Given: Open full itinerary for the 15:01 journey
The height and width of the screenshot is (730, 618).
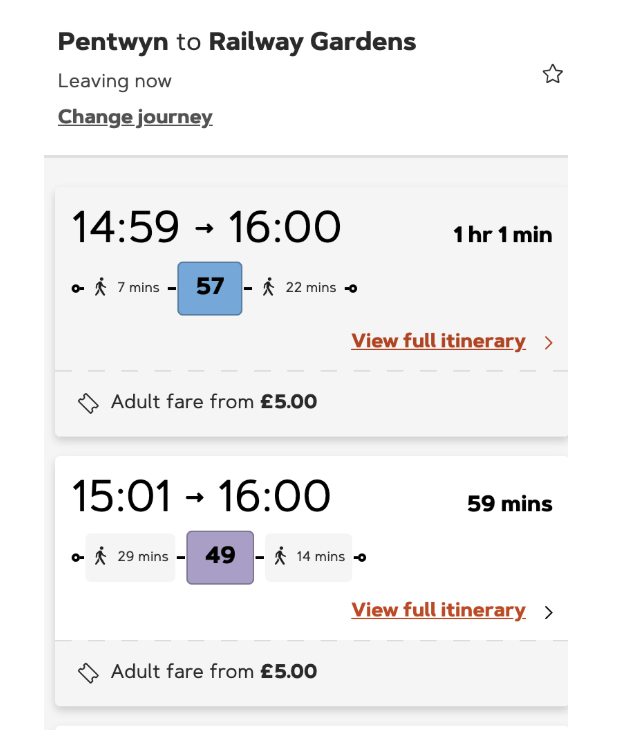Looking at the screenshot, I should (438, 611).
